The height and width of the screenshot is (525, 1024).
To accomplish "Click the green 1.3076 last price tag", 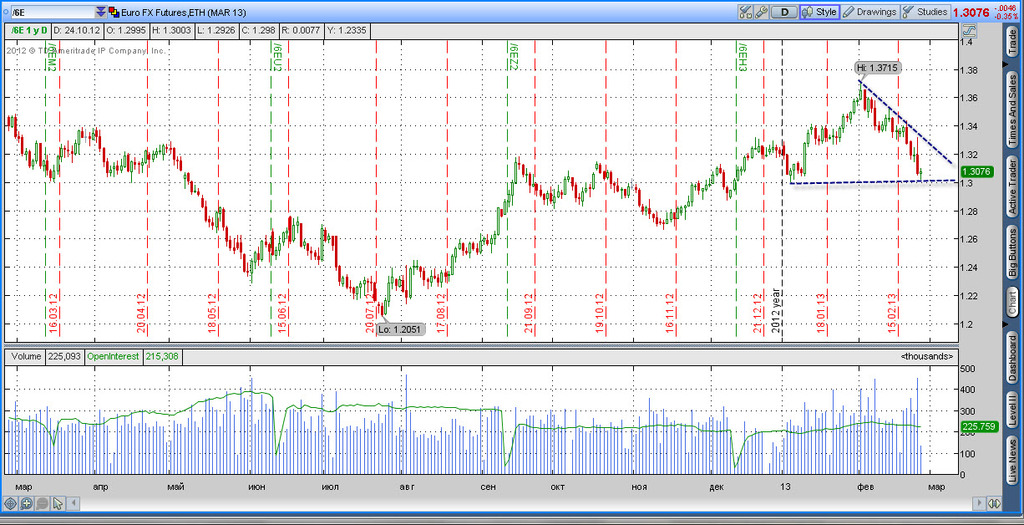I will coord(977,172).
